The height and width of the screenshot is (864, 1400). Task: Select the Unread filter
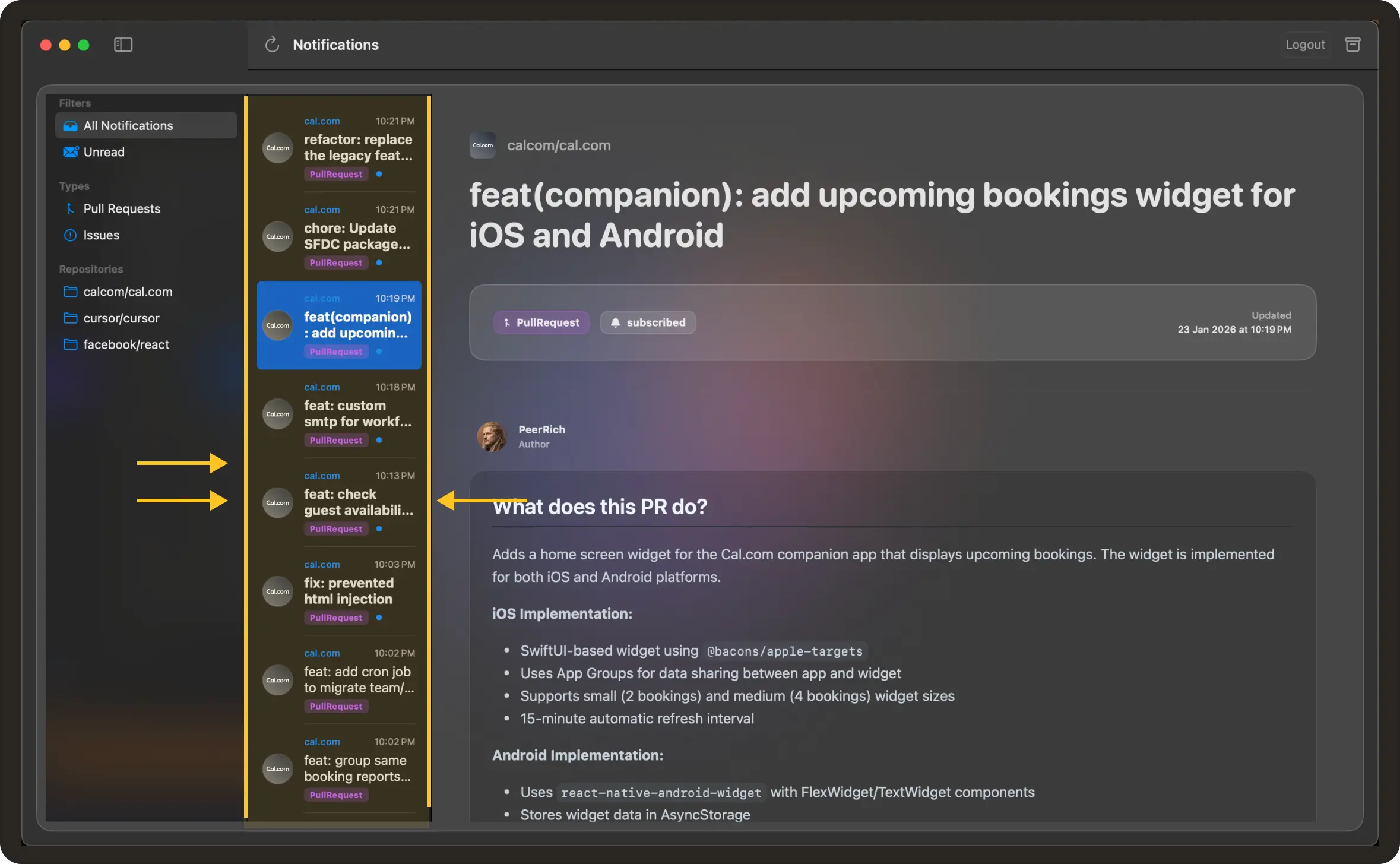point(103,152)
